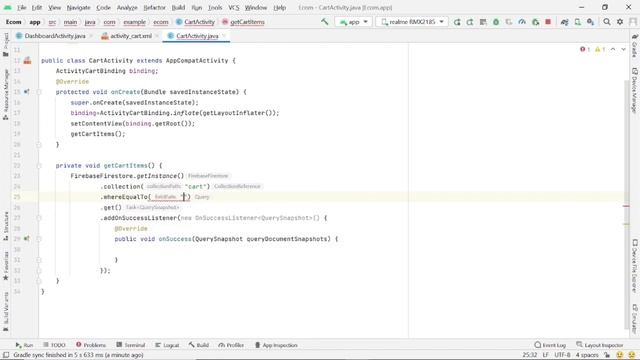
Task: Close the activity_cart.xml tab
Action: click(157, 36)
